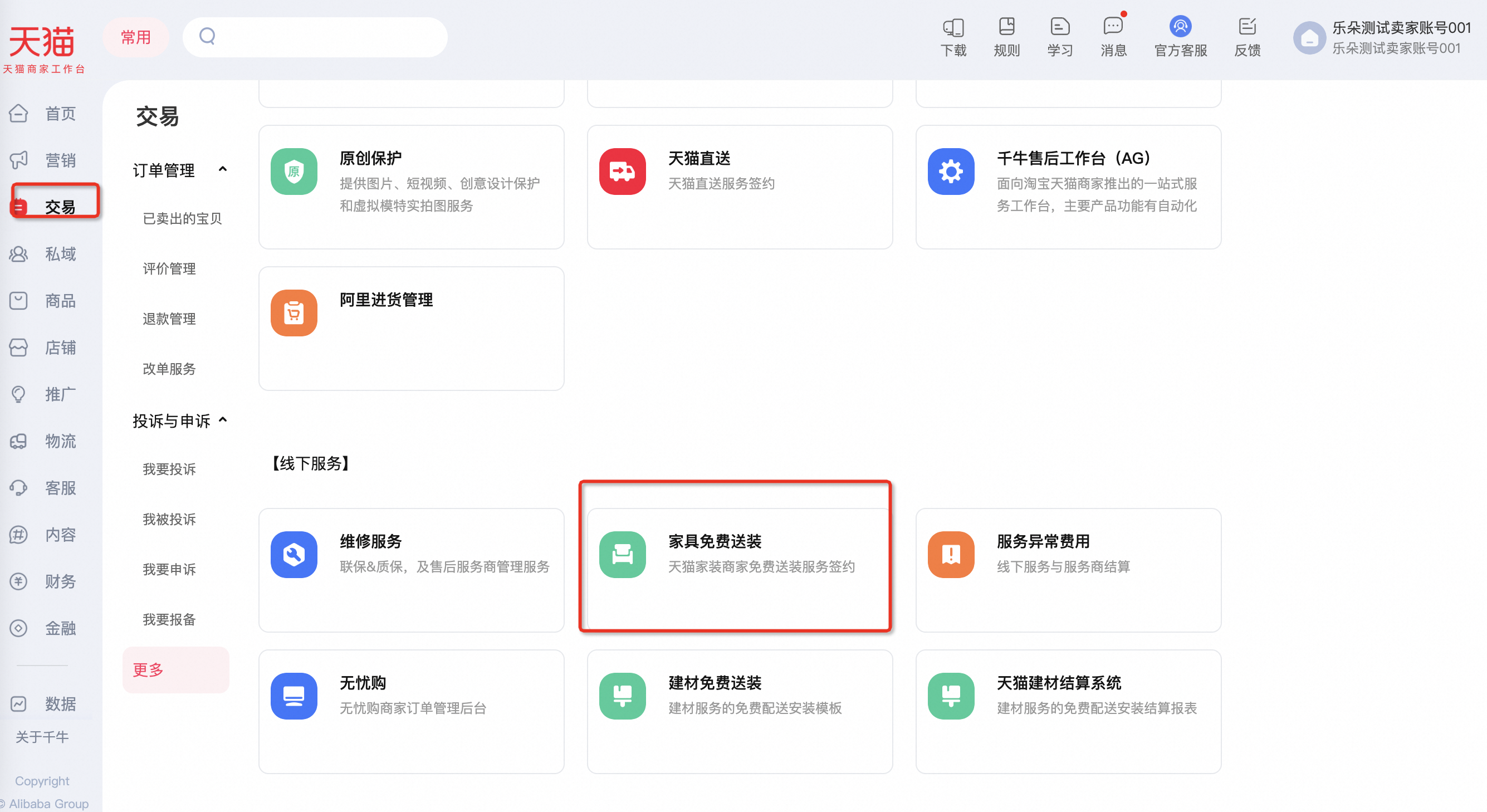Open 已卖出的宝贝 in order management
The image size is (1487, 812).
click(x=183, y=219)
